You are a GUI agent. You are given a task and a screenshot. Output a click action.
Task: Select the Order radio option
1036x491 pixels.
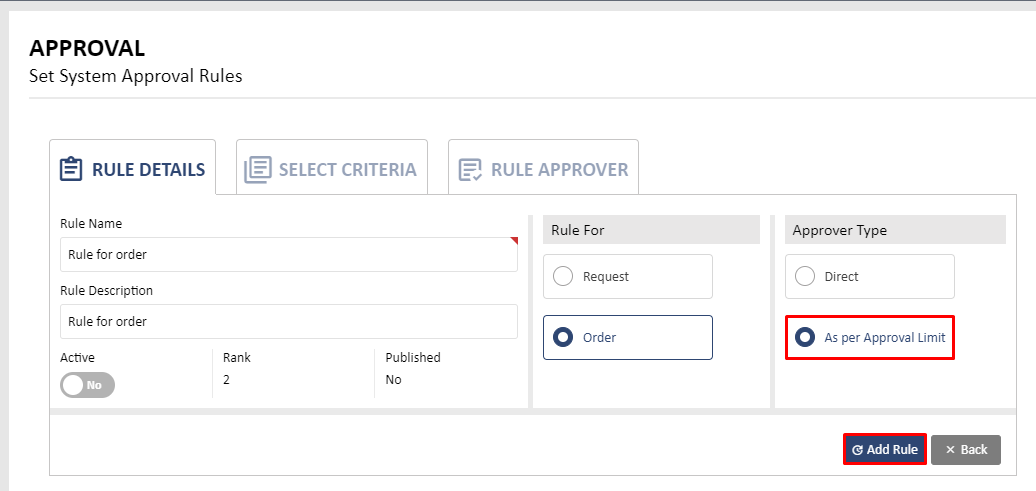(x=628, y=337)
